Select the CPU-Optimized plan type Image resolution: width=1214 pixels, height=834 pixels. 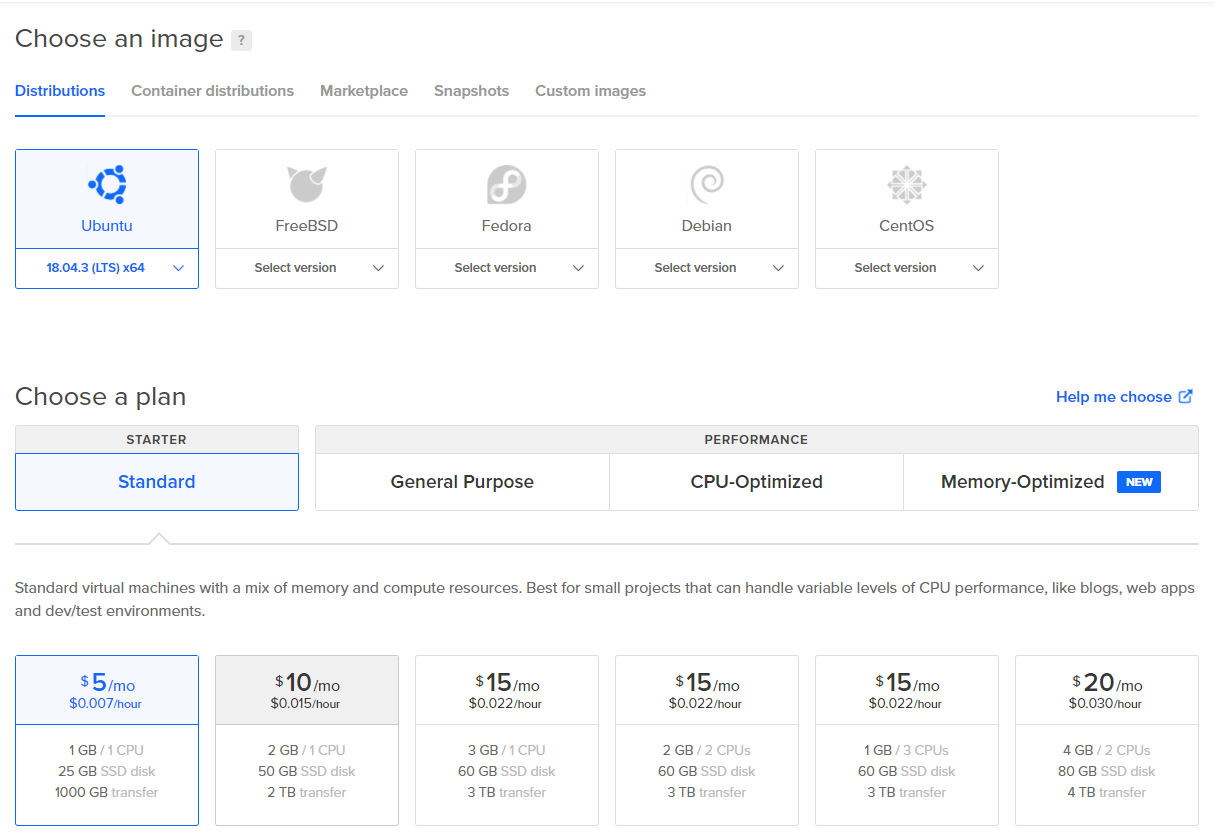coord(756,482)
